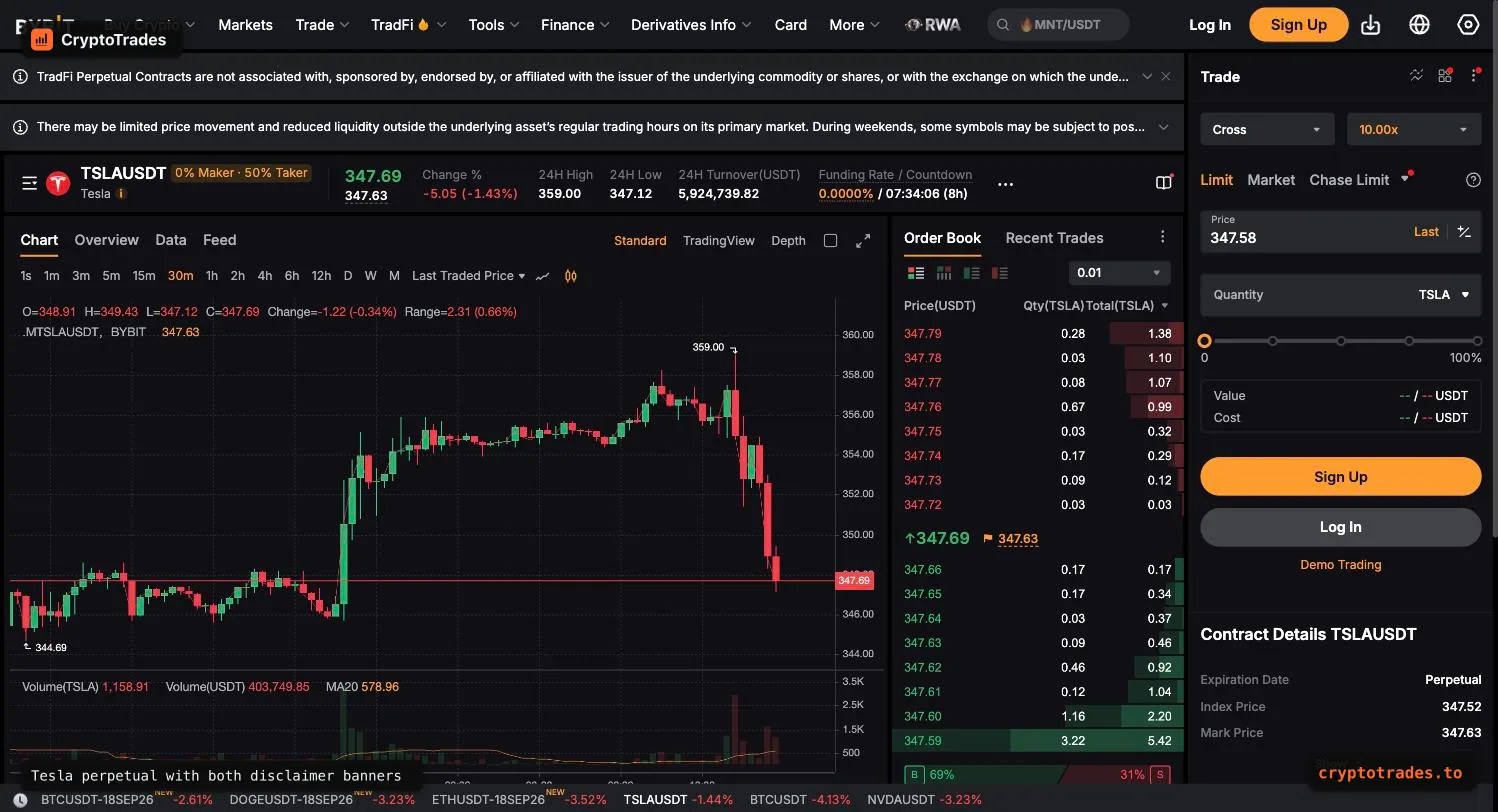This screenshot has width=1498, height=812.
Task: Show asks-only order book view
Action: (999, 273)
